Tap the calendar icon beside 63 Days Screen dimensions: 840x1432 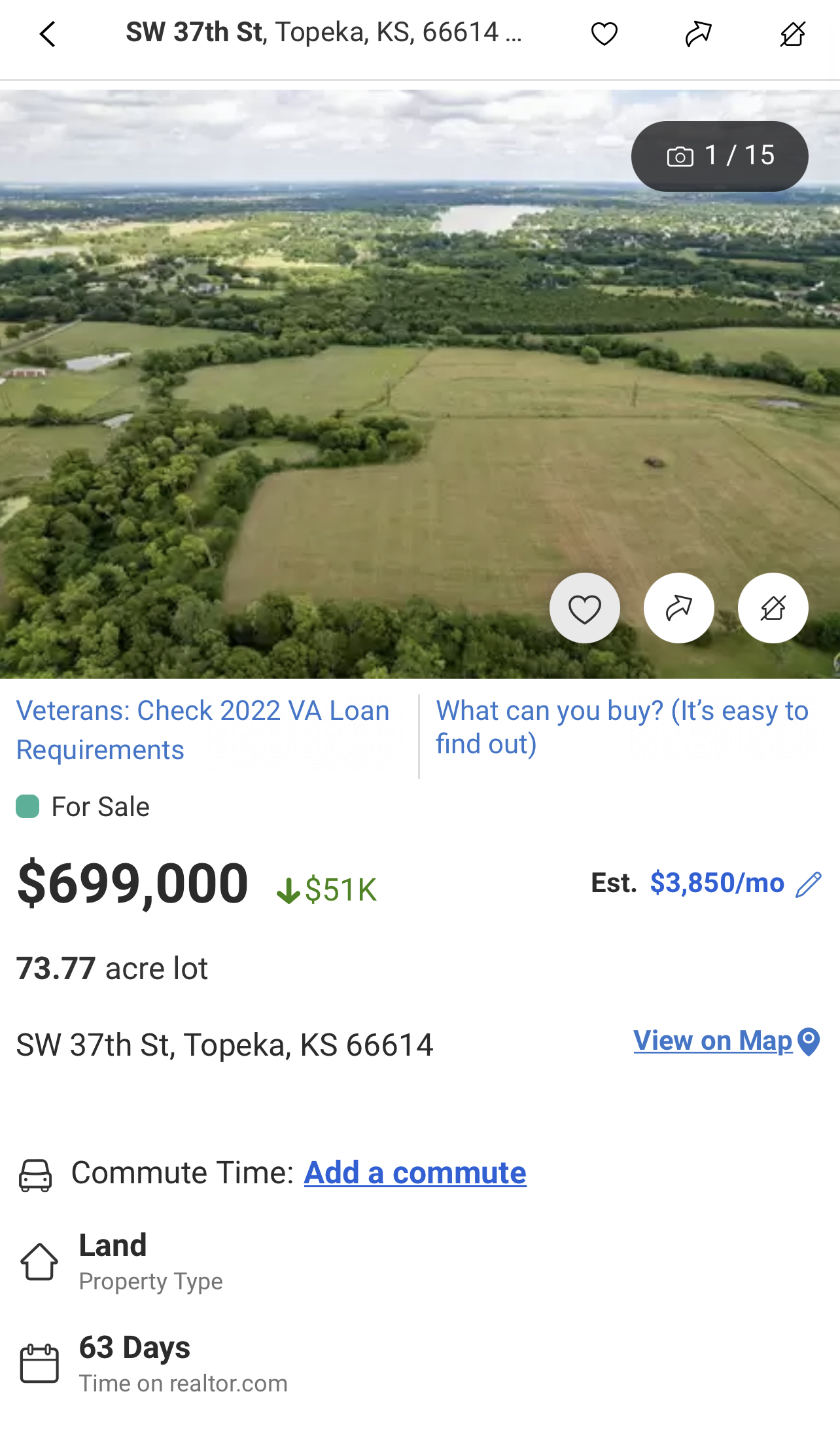pos(39,1363)
